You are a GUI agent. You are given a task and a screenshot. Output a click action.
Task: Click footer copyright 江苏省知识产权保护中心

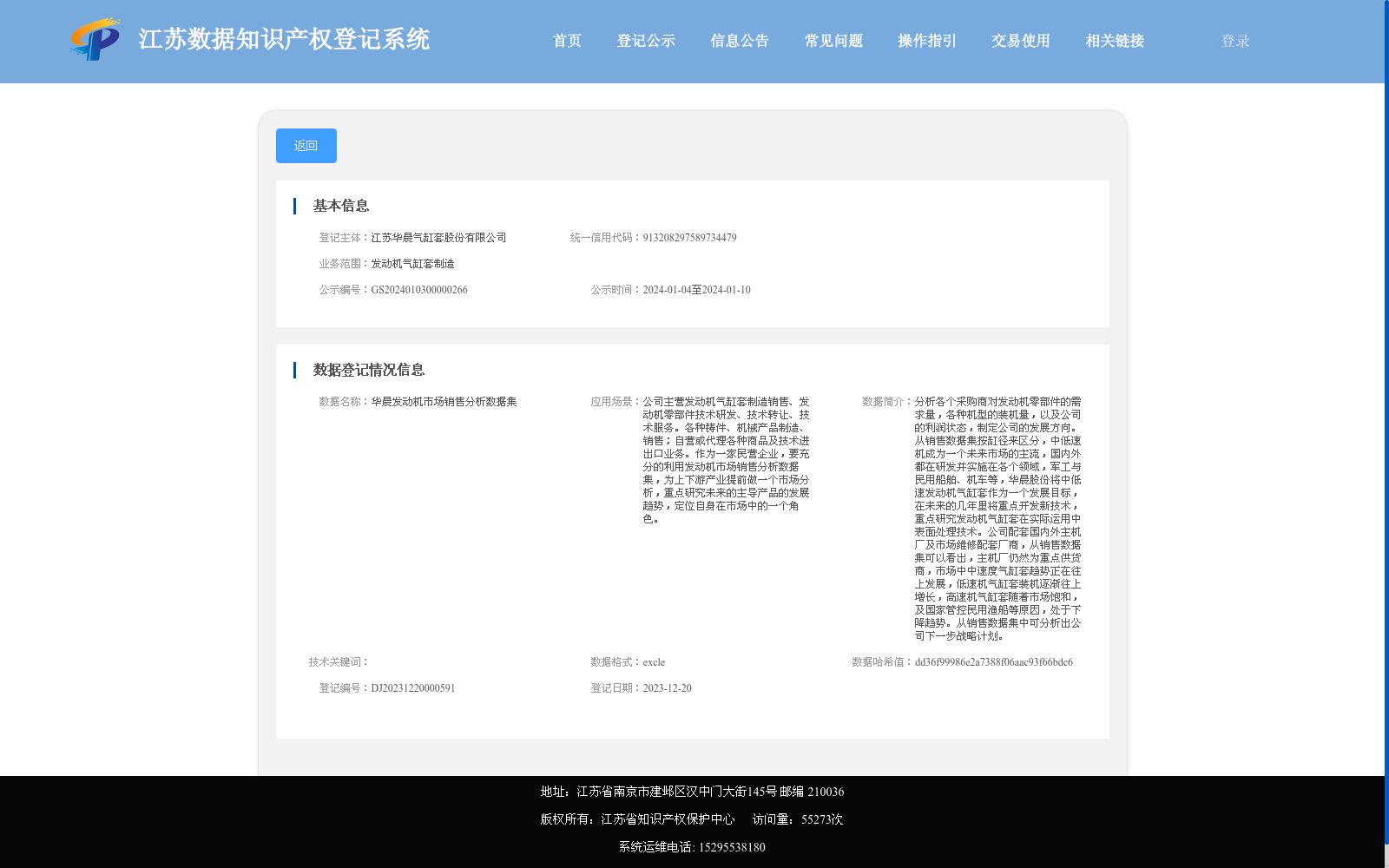coord(668,819)
